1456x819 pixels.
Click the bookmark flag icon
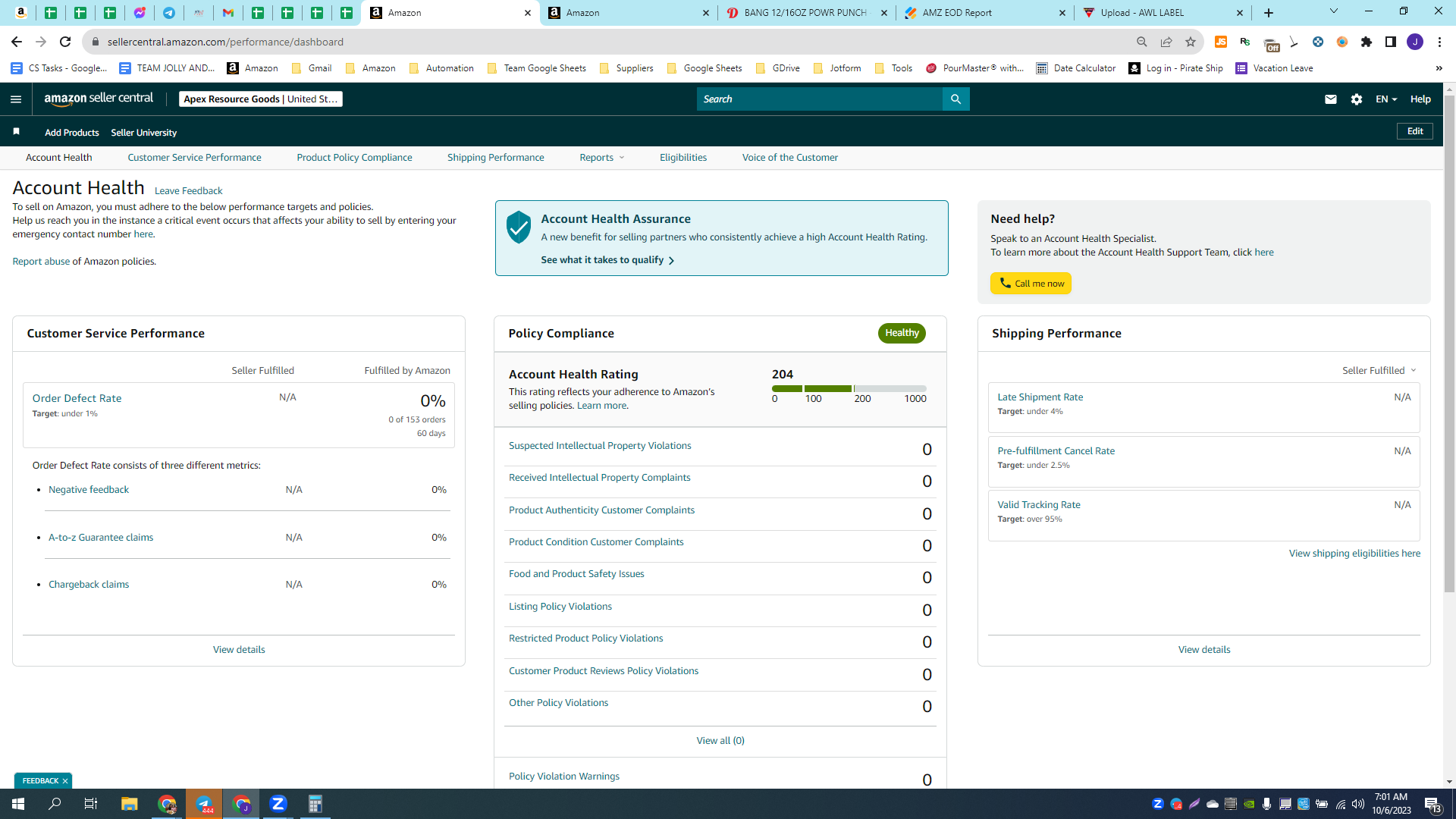click(x=16, y=132)
